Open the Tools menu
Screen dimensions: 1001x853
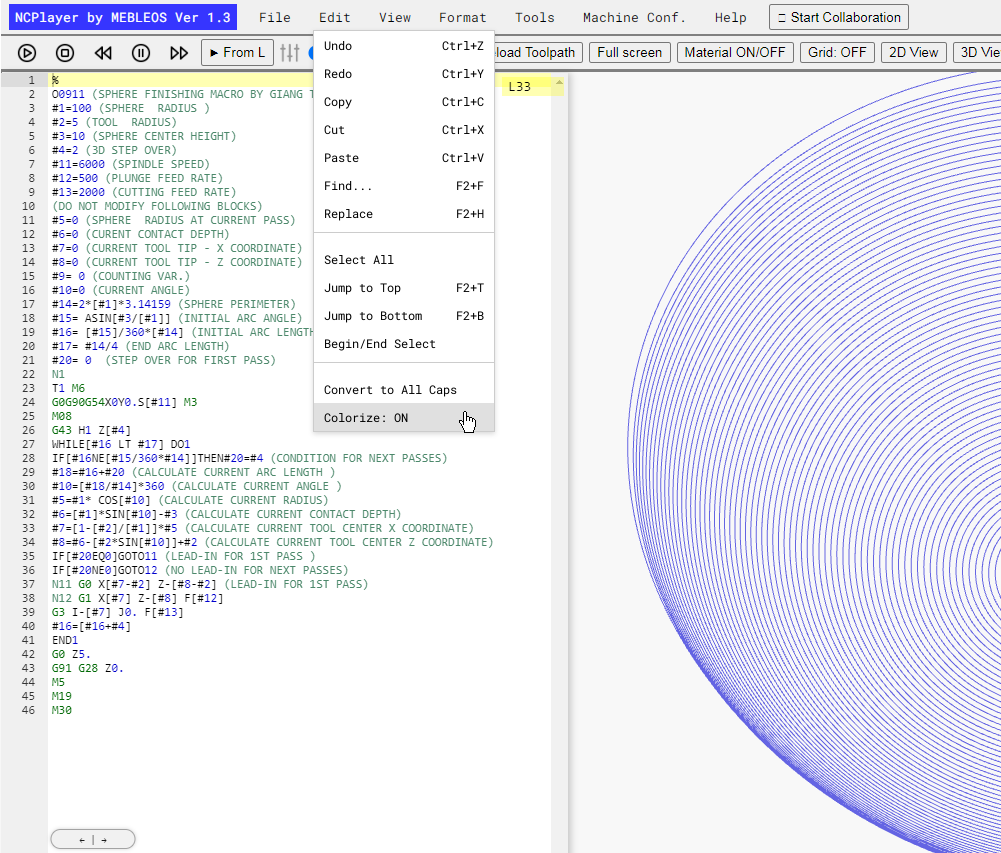pyautogui.click(x=534, y=18)
